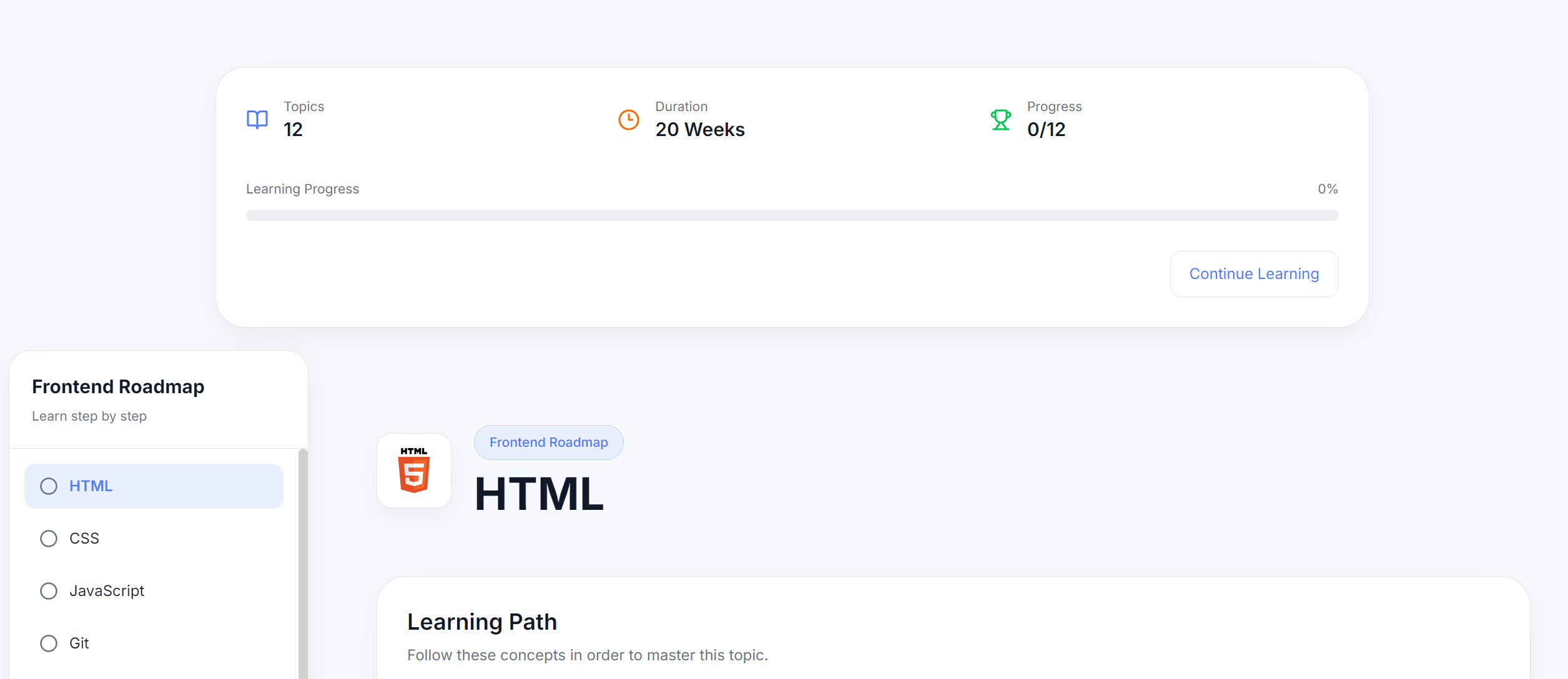Click the Frontend Roadmap badge
Screen dimensions: 1568x679
point(548,442)
